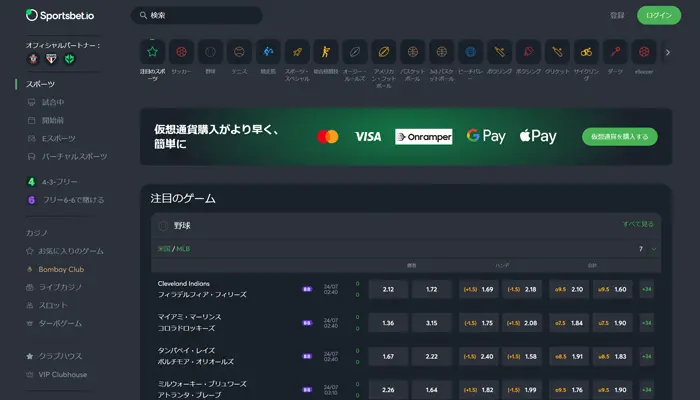This screenshot has width=700, height=400.
Task: Go to 試合中 live matches in sidebar
Action: pyautogui.click(x=46, y=102)
